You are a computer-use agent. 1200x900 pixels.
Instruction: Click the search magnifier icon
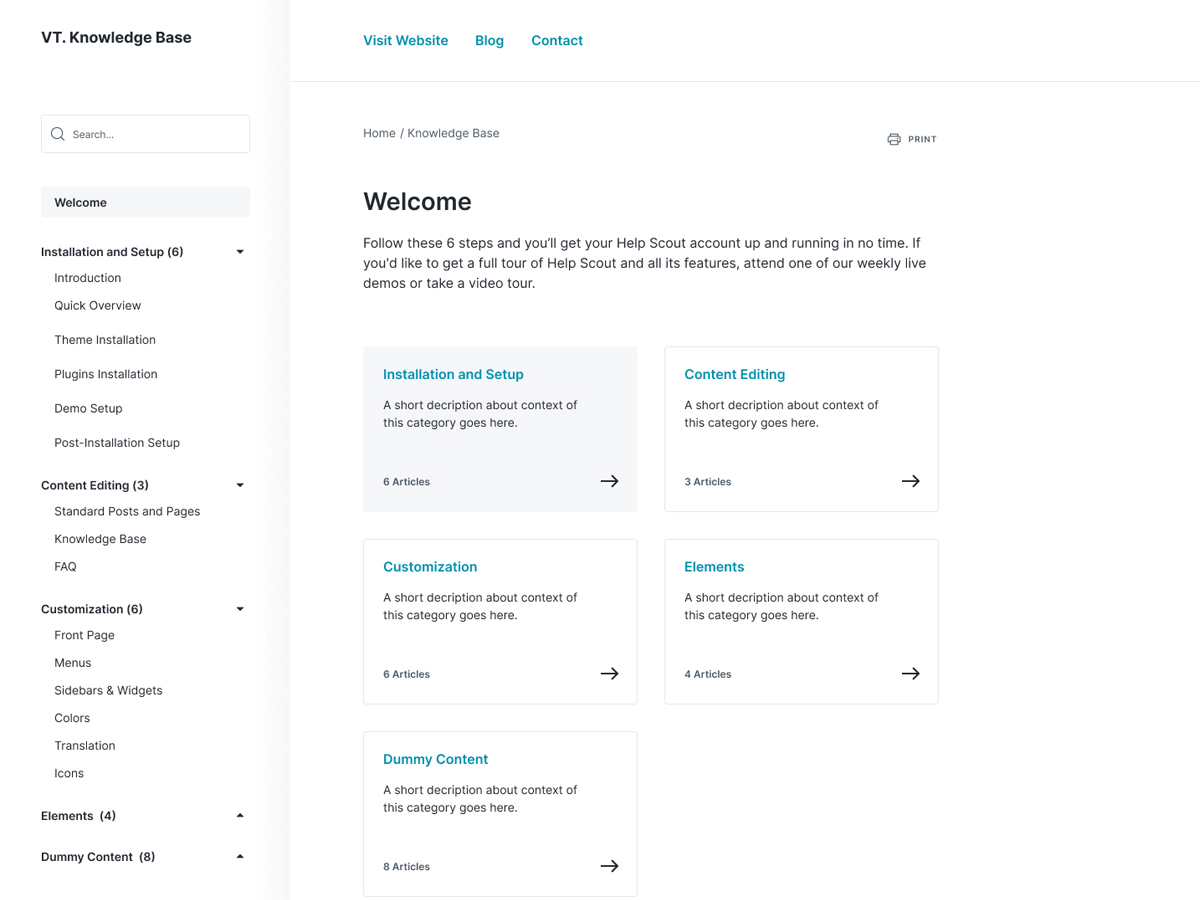tap(57, 133)
